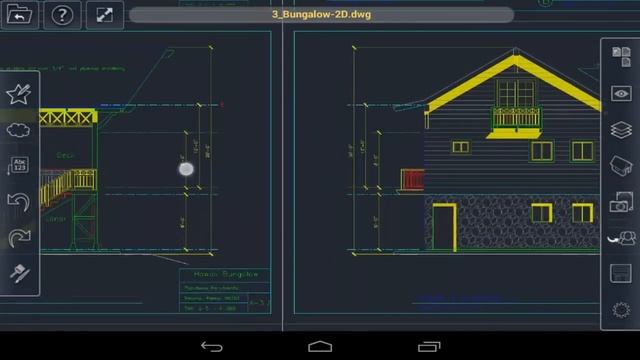Screen dimensions: 640x360
Task: Redo the last action
Action: pos(19,238)
